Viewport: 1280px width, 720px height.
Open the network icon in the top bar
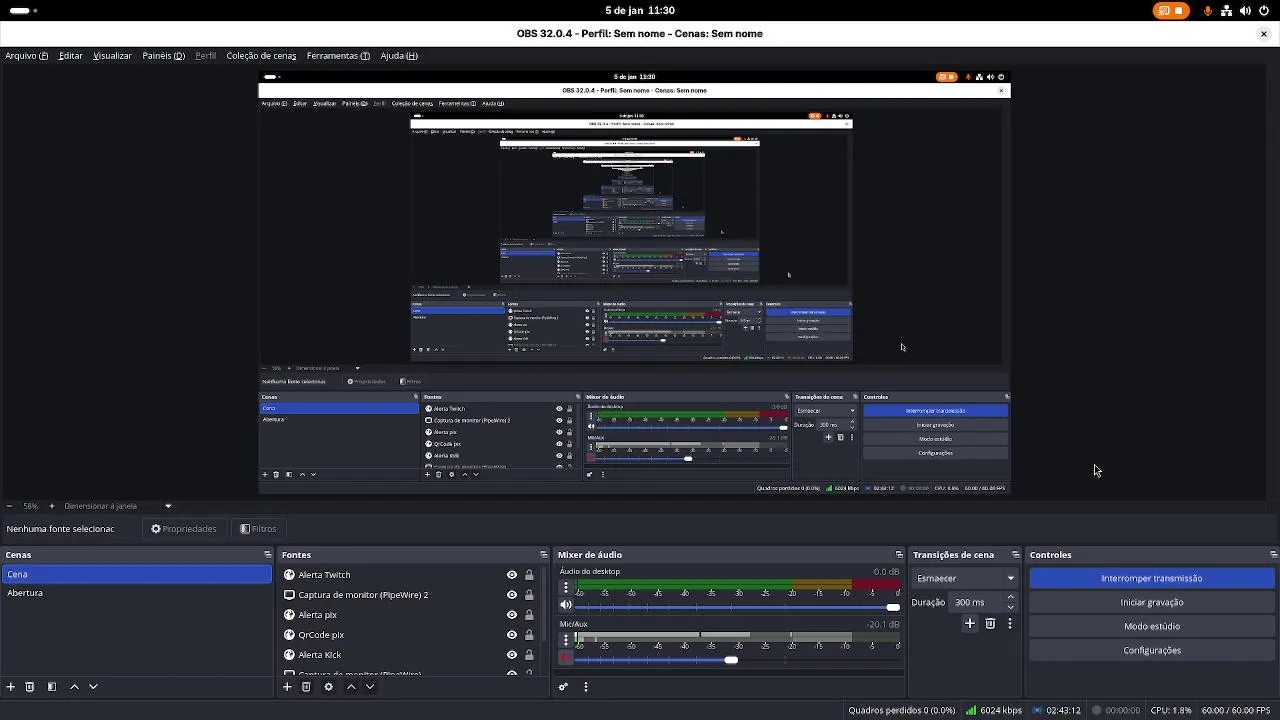pyautogui.click(x=1226, y=11)
